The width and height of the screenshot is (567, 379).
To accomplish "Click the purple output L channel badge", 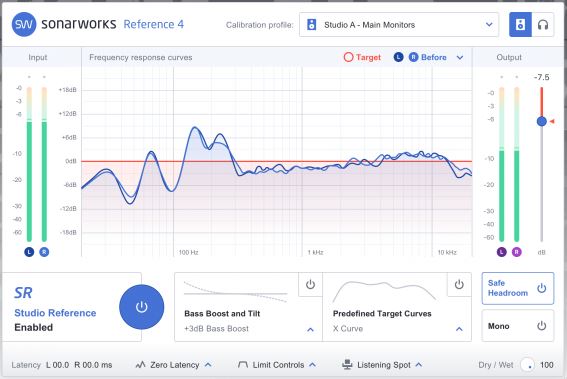I will pyautogui.click(x=502, y=252).
